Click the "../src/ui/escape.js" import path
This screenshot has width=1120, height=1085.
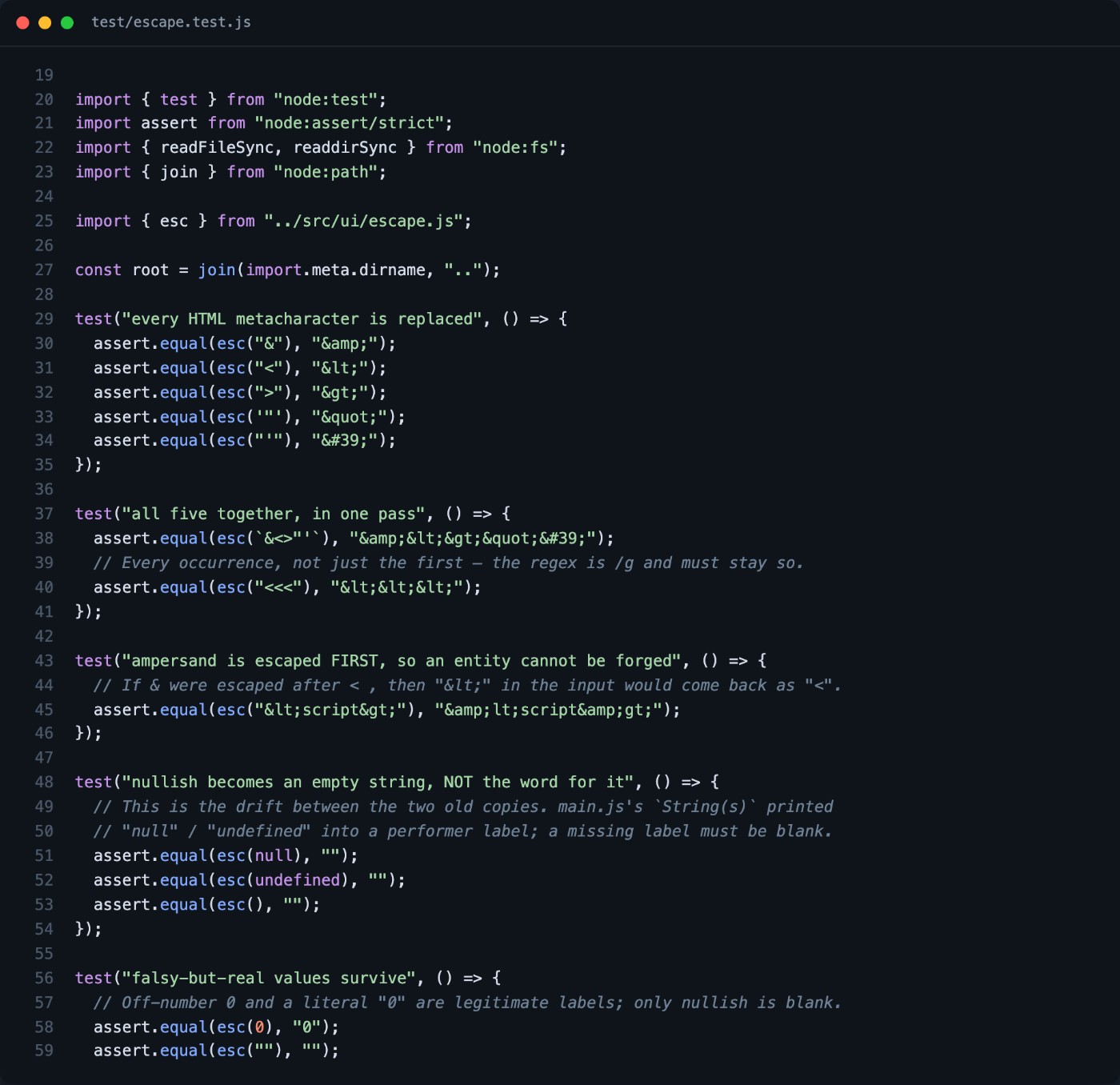pos(364,221)
